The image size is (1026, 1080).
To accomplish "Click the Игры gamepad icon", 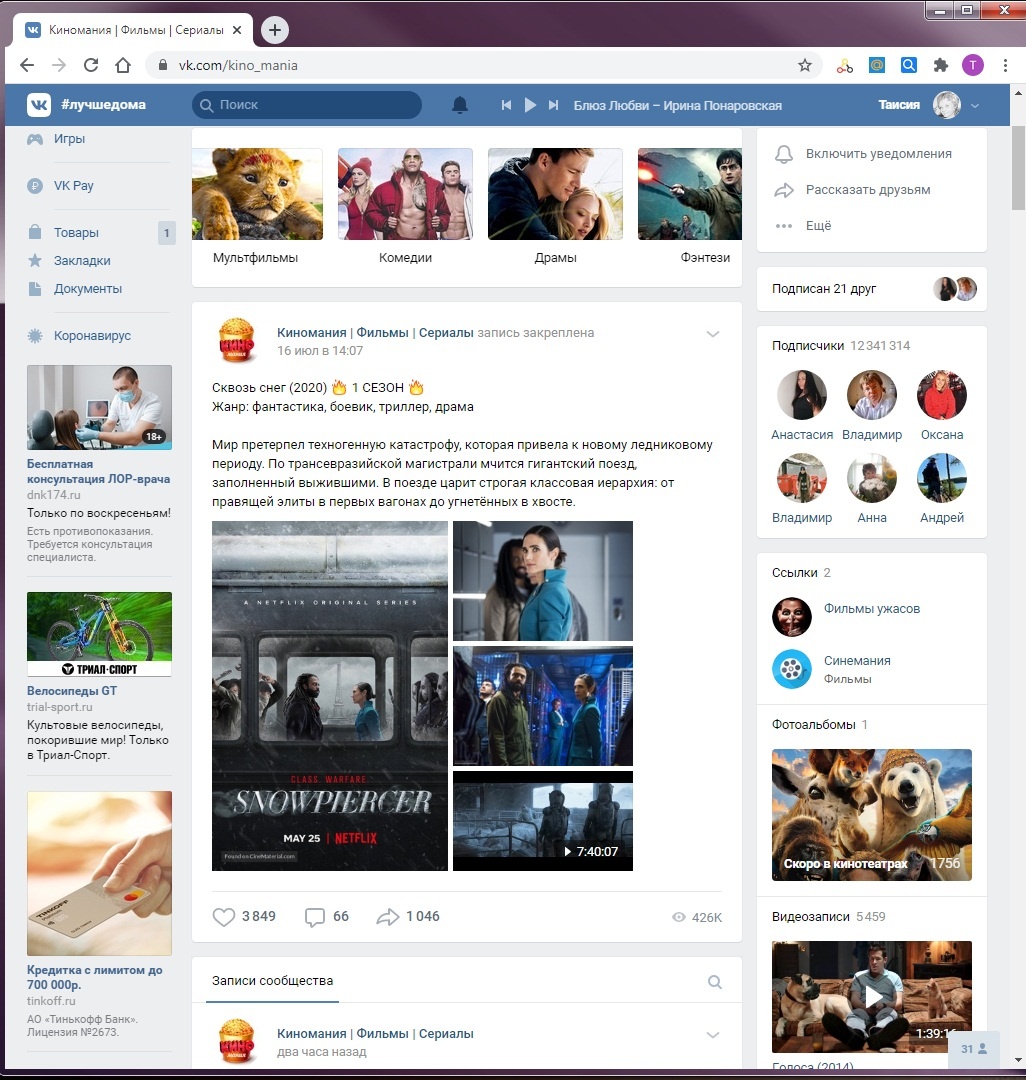I will click(x=35, y=138).
